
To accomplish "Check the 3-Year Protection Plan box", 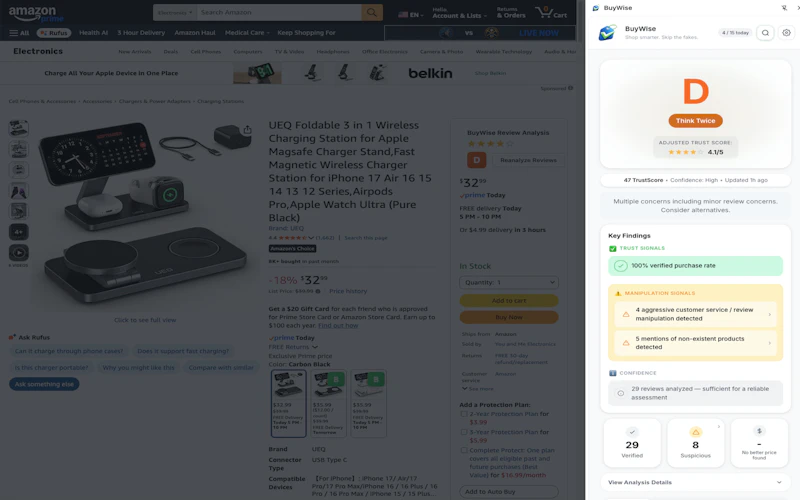I will [464, 432].
